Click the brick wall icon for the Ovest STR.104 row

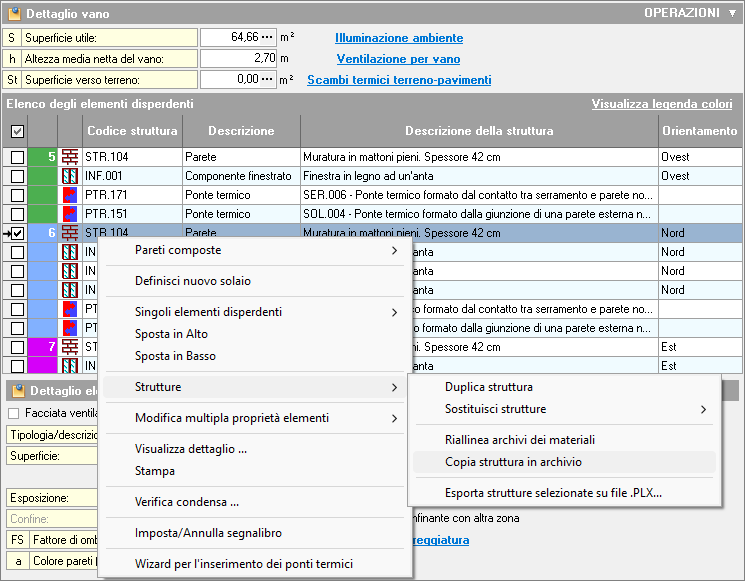tap(70, 157)
